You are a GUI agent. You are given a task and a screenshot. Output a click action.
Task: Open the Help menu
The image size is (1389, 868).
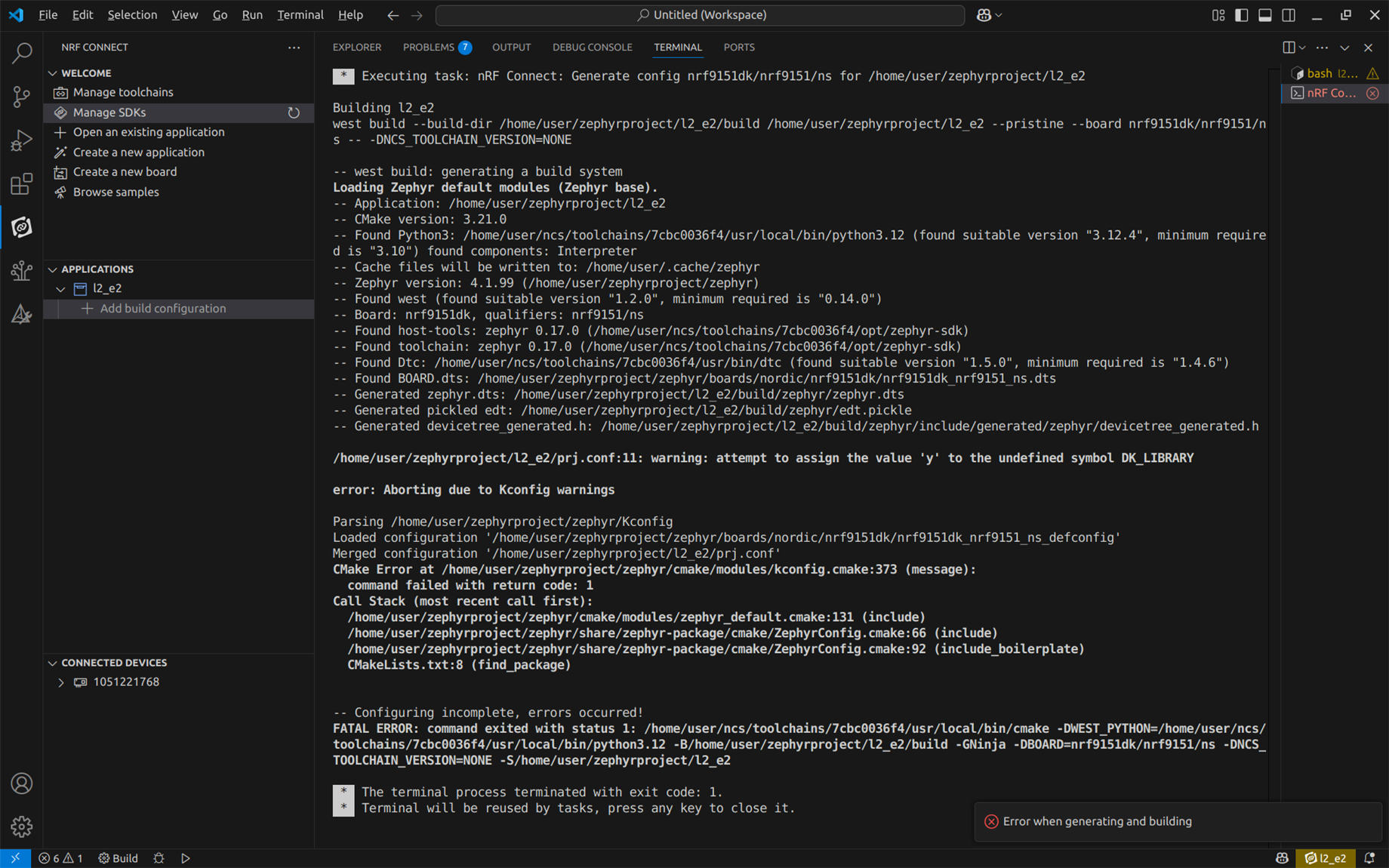350,15
